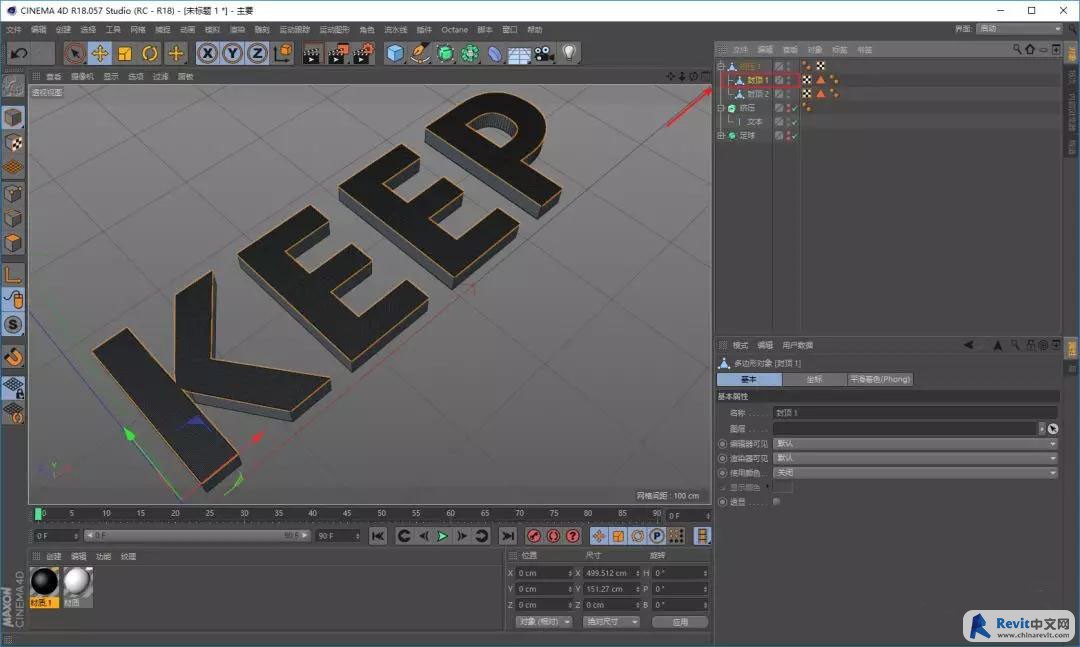Click the home icon in the object manager
This screenshot has height=647, width=1080.
(1030, 50)
